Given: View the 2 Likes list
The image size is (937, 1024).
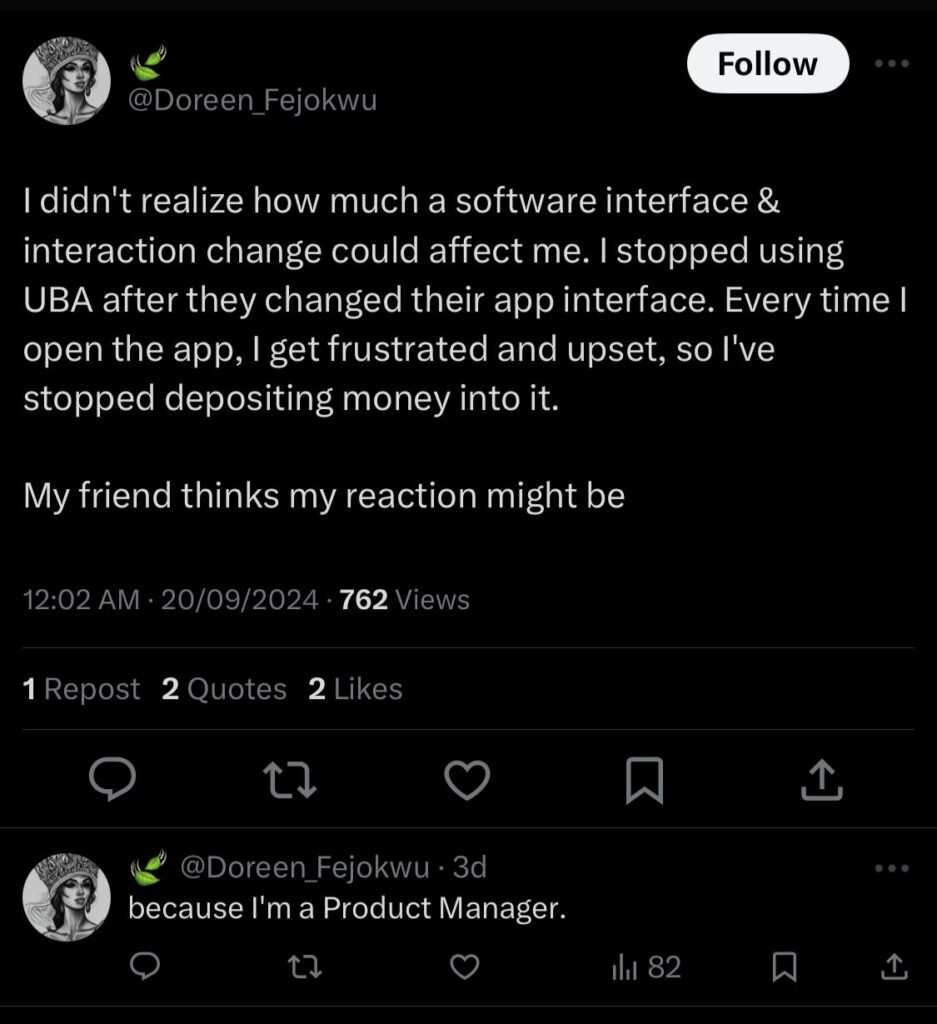Looking at the screenshot, I should pos(355,689).
